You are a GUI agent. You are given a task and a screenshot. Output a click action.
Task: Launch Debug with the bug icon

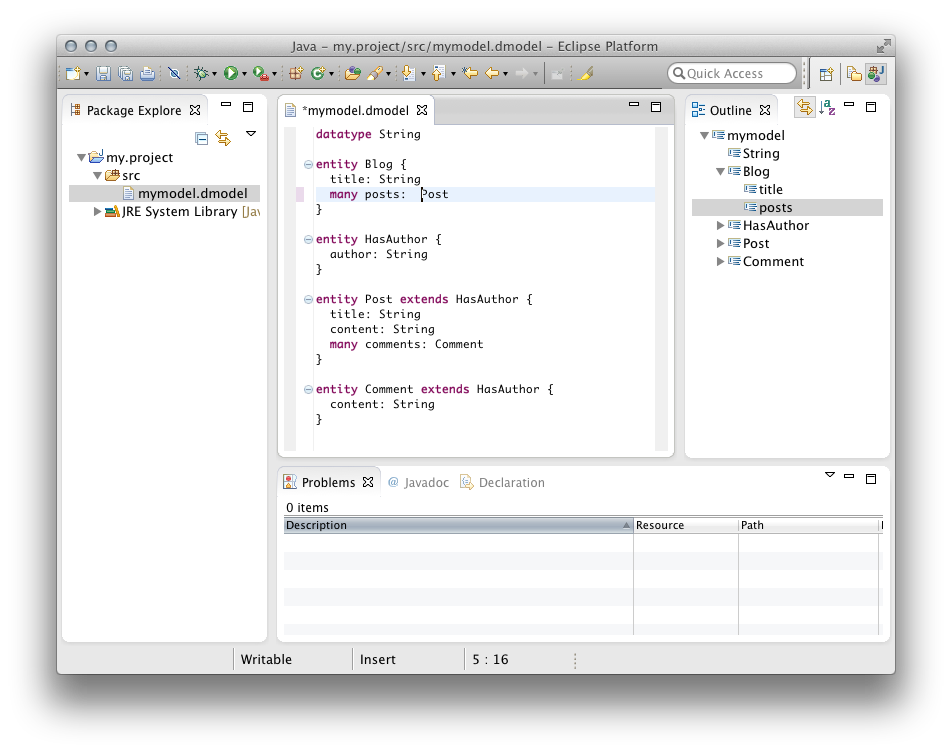coord(201,74)
